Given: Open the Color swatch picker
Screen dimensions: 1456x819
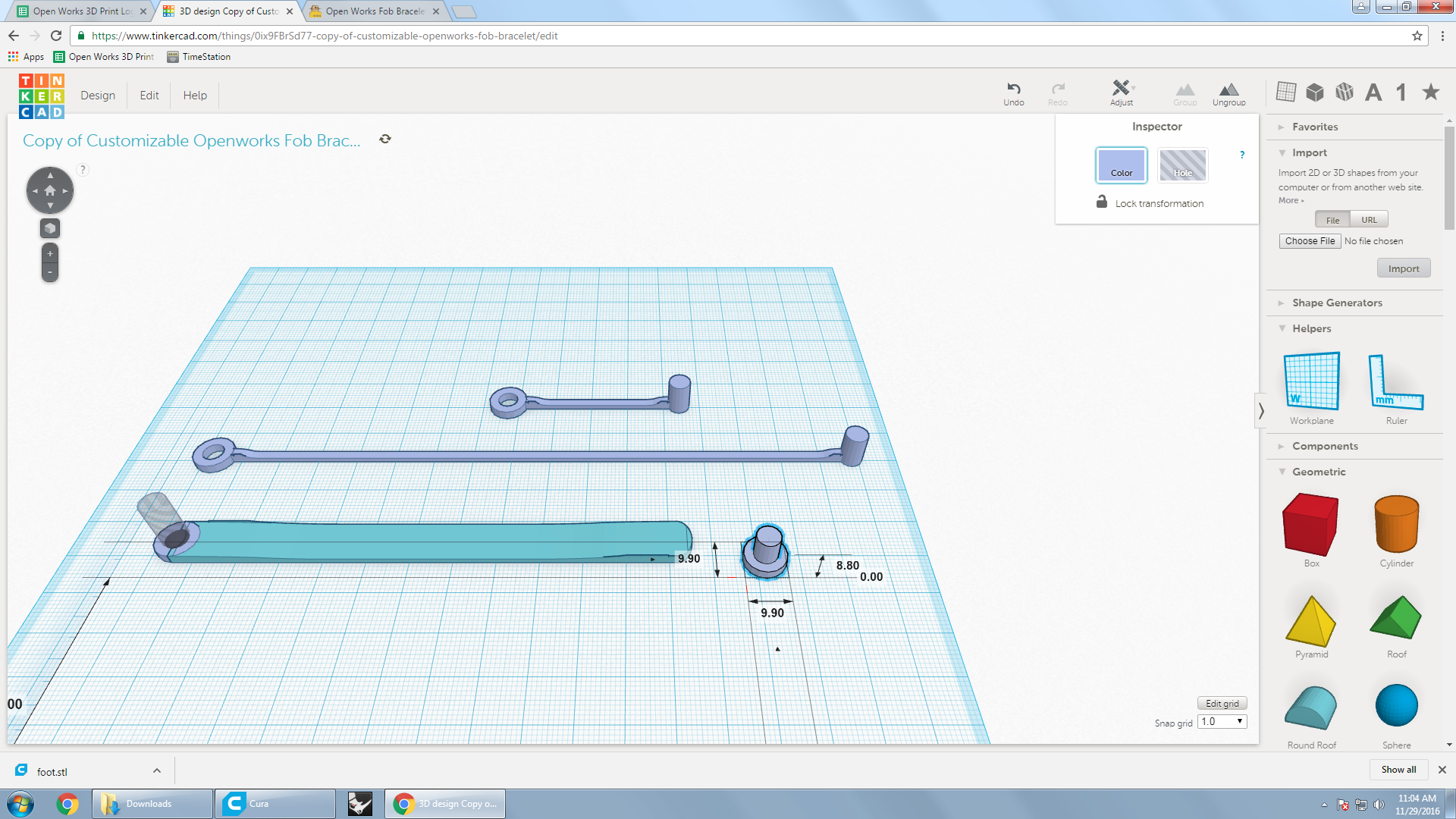Looking at the screenshot, I should 1121,165.
